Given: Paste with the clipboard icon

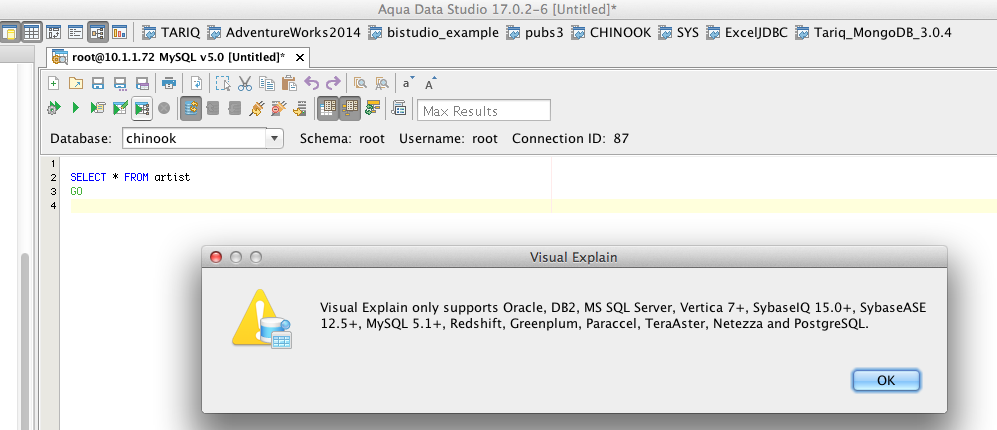Looking at the screenshot, I should (289, 83).
